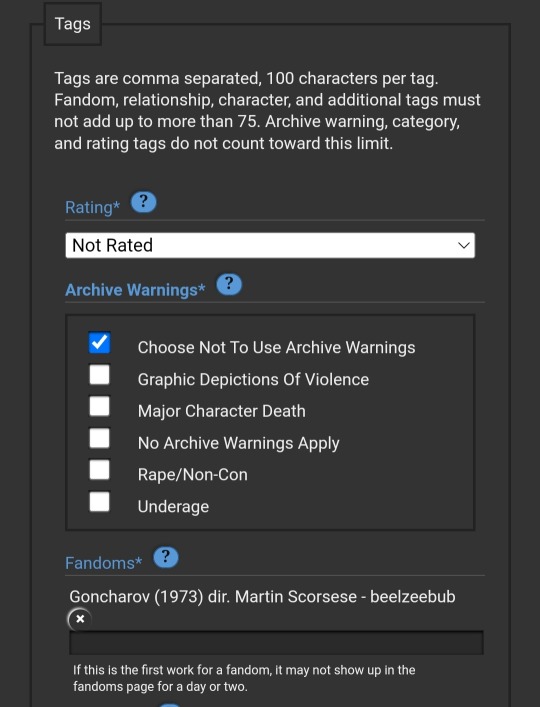Remove the Goncharov fandom tag with the x icon
Screen dimensions: 540x707
tap(80, 619)
